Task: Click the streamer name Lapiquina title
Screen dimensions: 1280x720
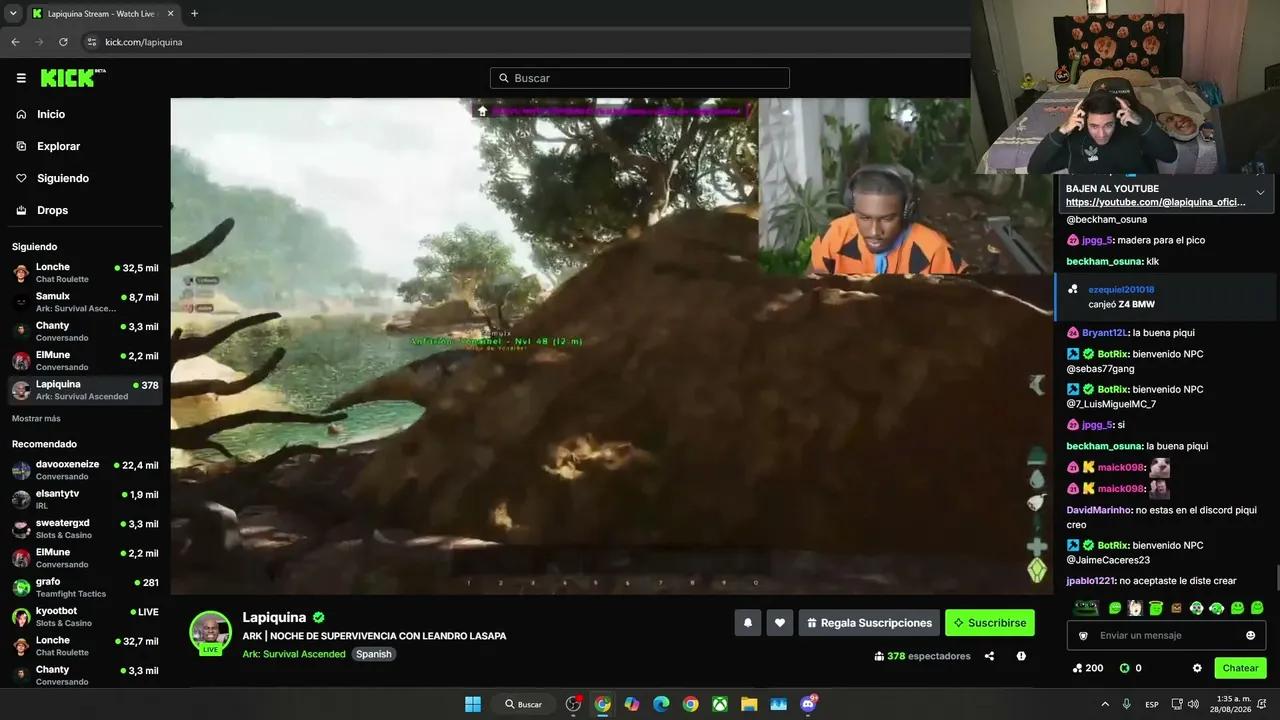Action: pos(275,618)
